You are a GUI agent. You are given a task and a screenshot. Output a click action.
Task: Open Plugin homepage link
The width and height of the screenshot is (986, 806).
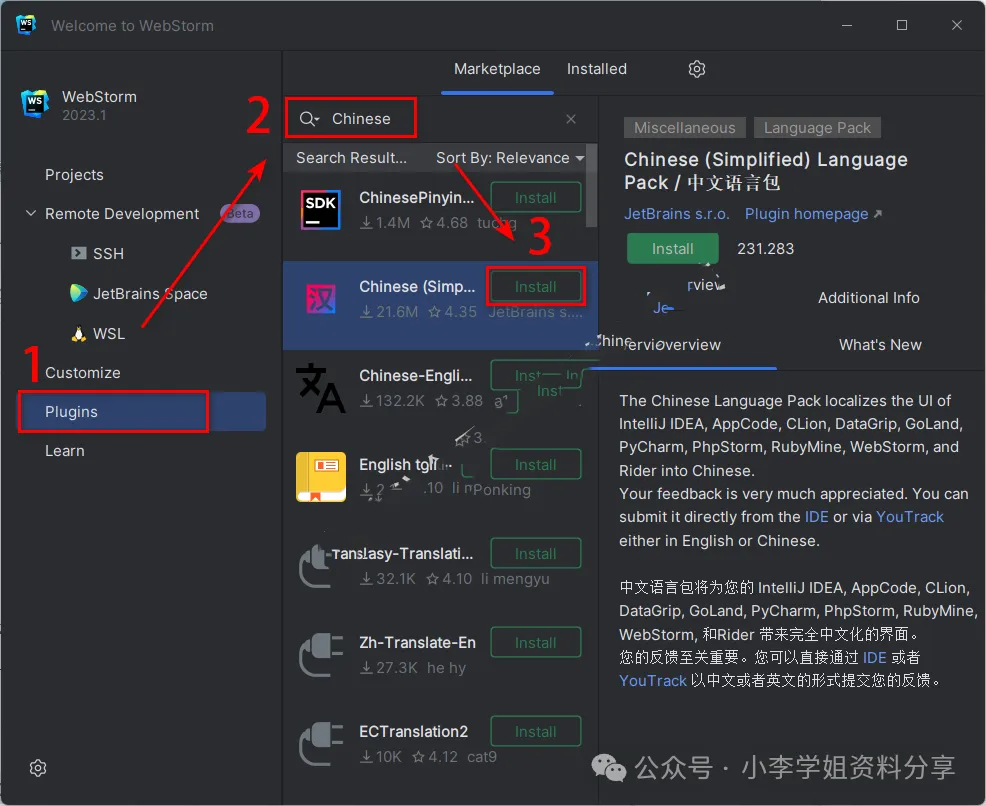(x=813, y=214)
